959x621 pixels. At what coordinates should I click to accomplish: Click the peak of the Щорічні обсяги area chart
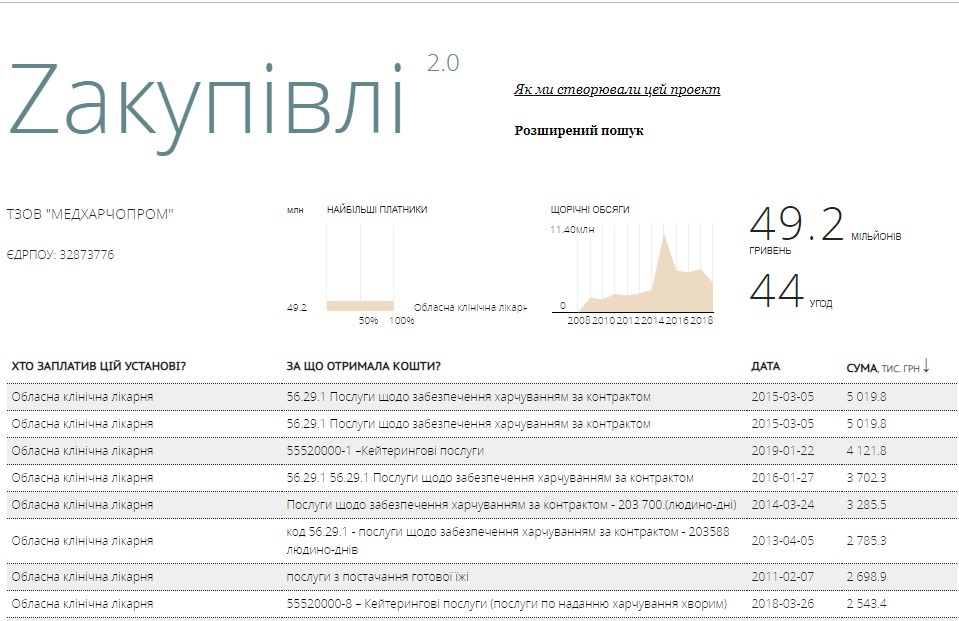[661, 240]
